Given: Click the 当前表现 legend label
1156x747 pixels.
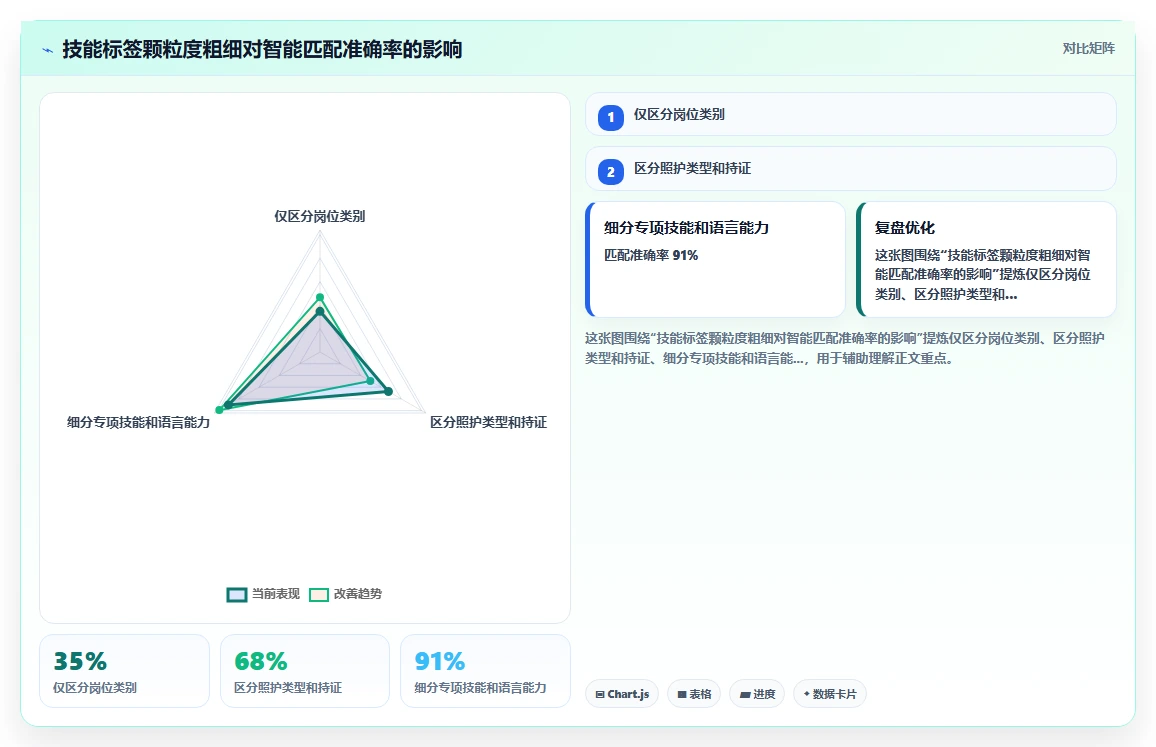Looking at the screenshot, I should (276, 594).
